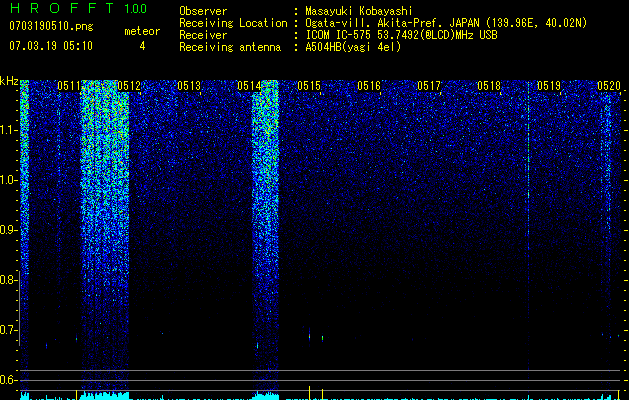Click the Observer field label

coord(203,11)
